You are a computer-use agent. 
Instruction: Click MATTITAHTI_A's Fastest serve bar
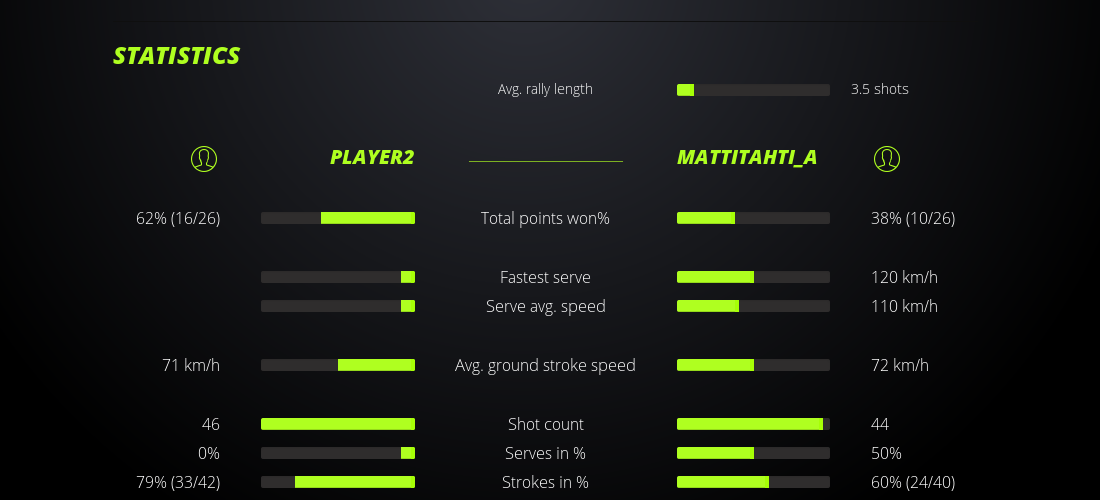tap(753, 277)
